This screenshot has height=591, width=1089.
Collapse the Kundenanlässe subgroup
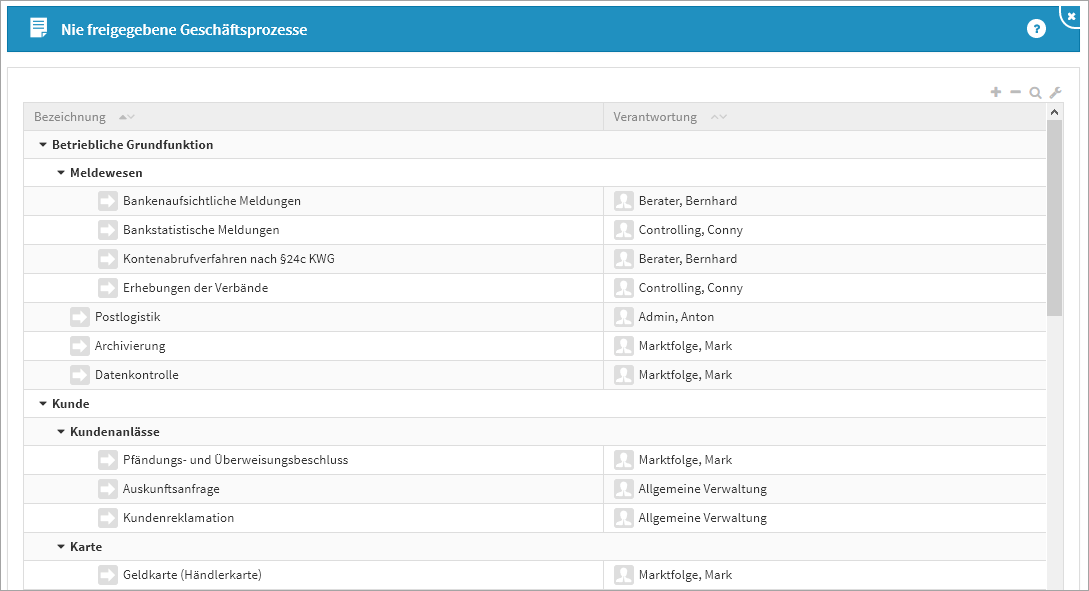click(x=61, y=432)
